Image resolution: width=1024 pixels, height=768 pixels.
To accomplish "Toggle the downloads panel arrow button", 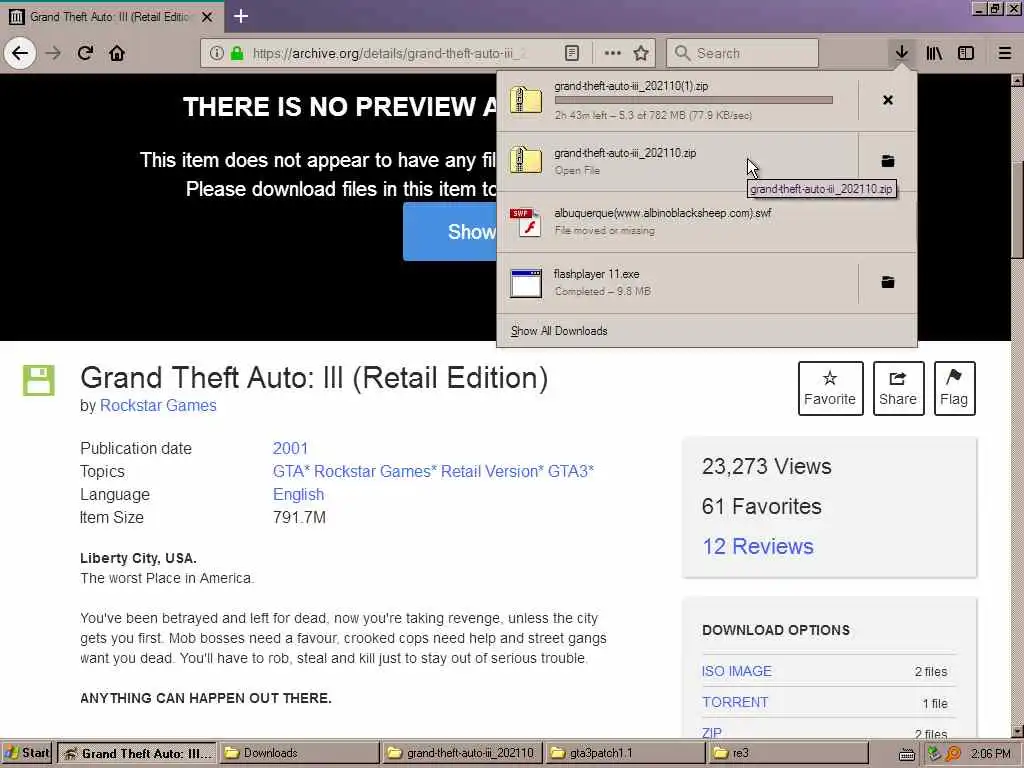I will [x=902, y=53].
